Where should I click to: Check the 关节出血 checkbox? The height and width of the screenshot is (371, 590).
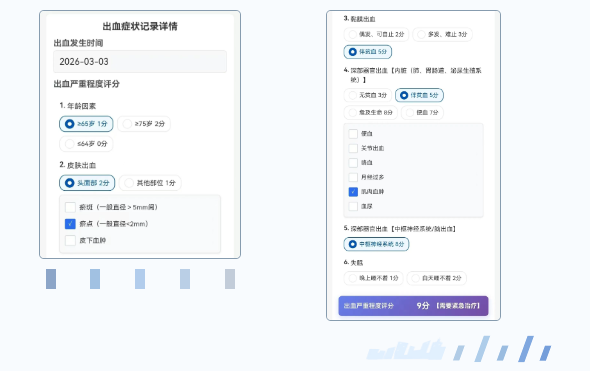pyautogui.click(x=353, y=148)
